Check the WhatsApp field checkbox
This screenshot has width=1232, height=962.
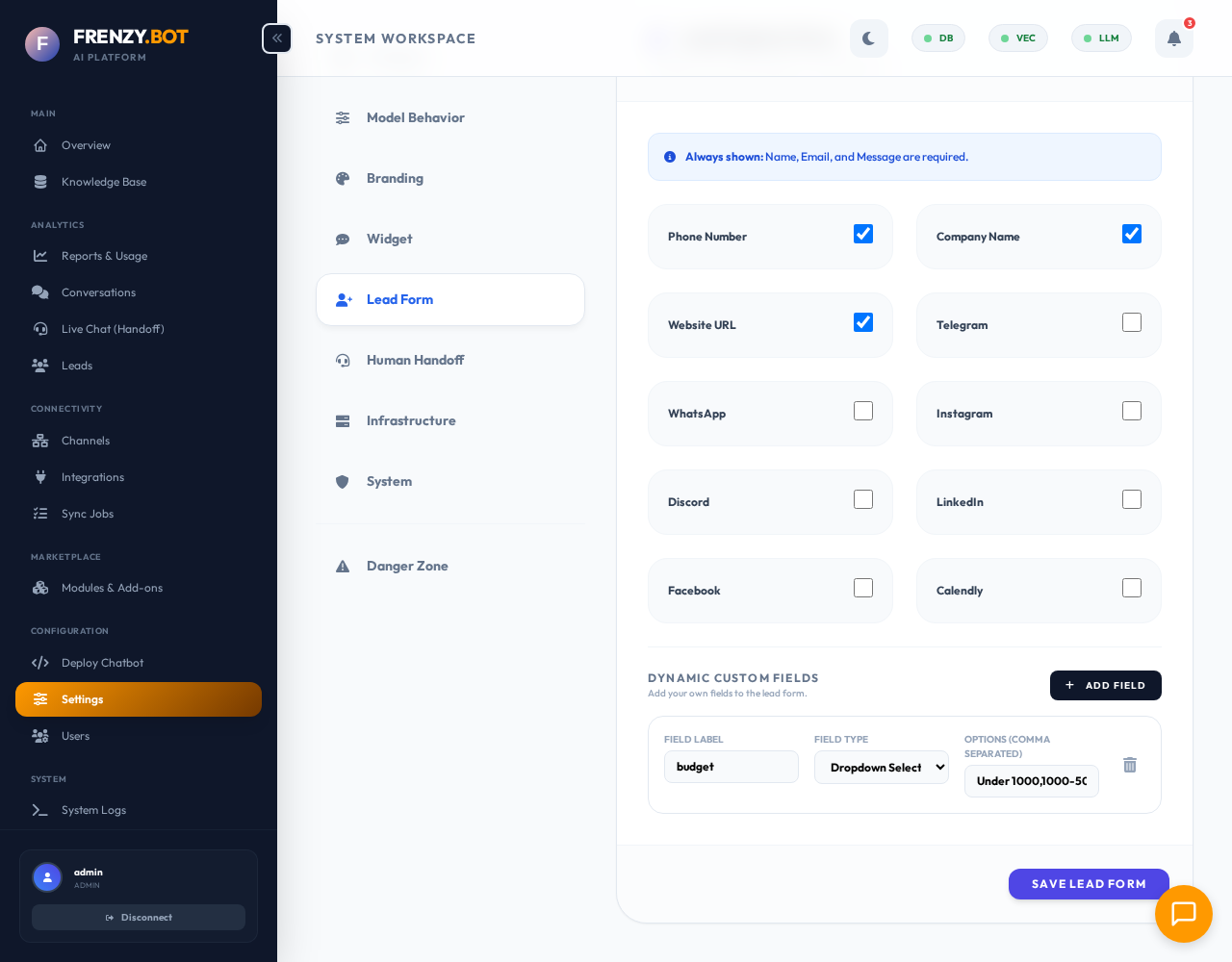(x=863, y=411)
